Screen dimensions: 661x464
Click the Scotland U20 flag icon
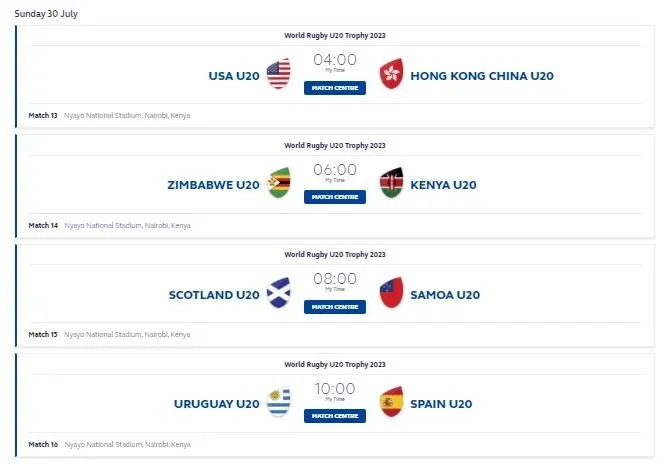coord(279,294)
